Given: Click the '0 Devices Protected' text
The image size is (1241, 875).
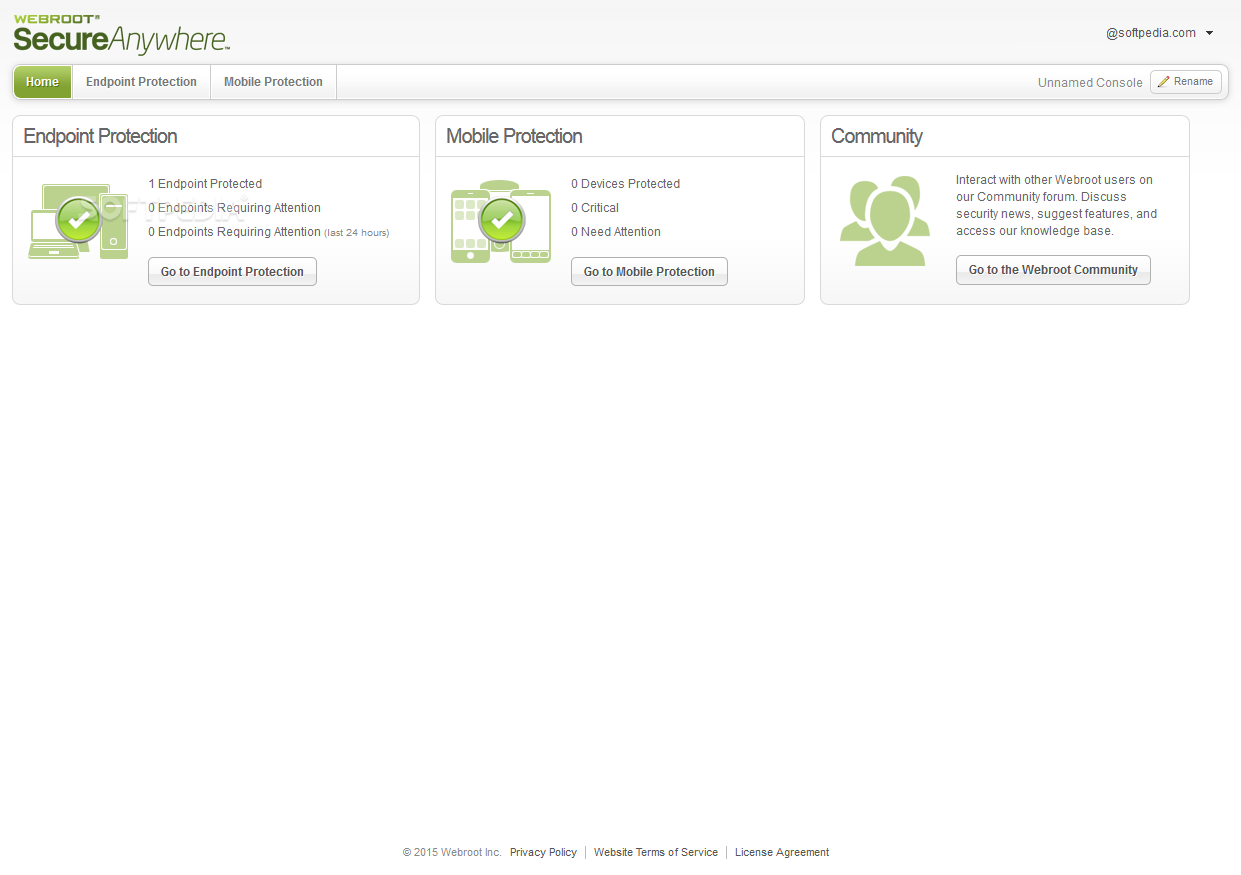Looking at the screenshot, I should pos(625,184).
